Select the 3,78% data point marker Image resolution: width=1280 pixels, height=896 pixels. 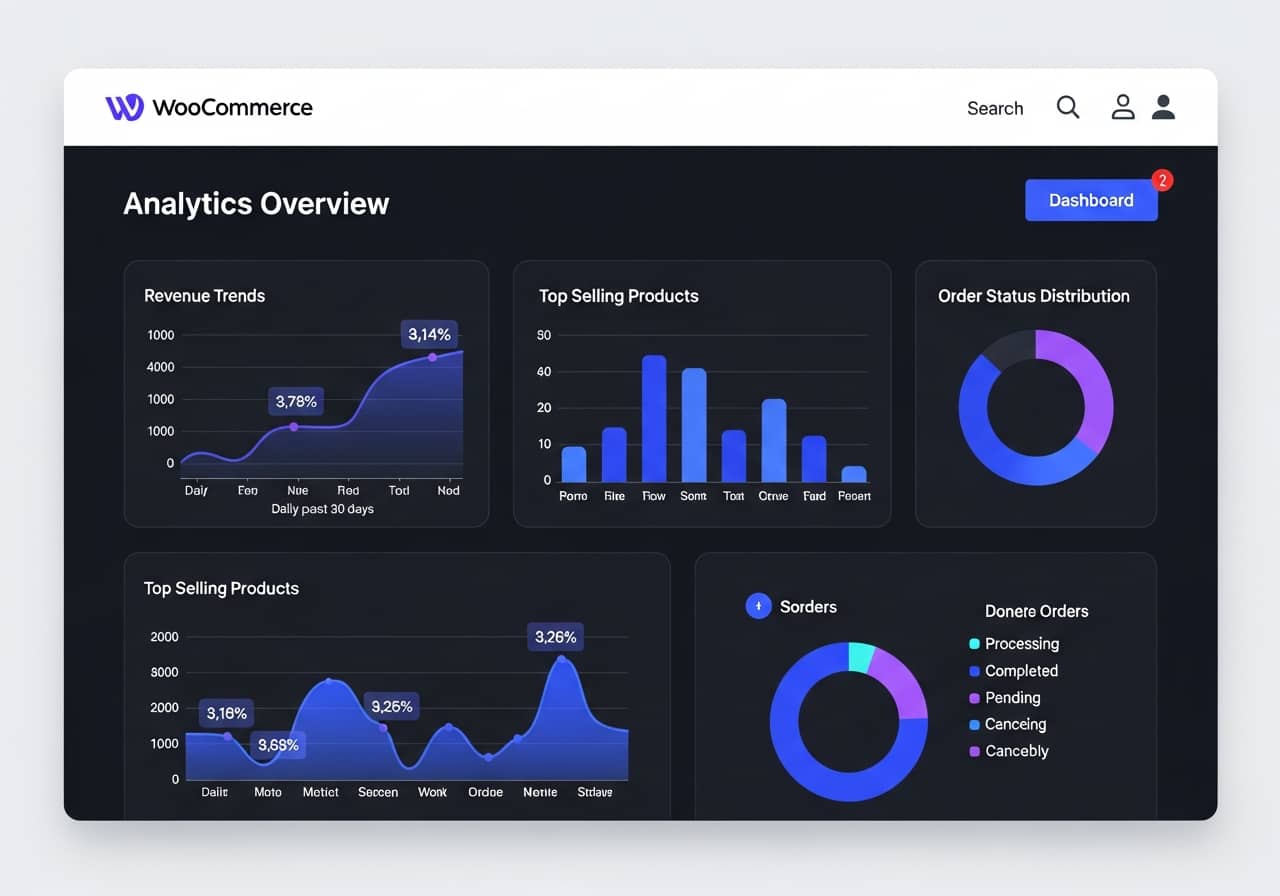pos(294,427)
